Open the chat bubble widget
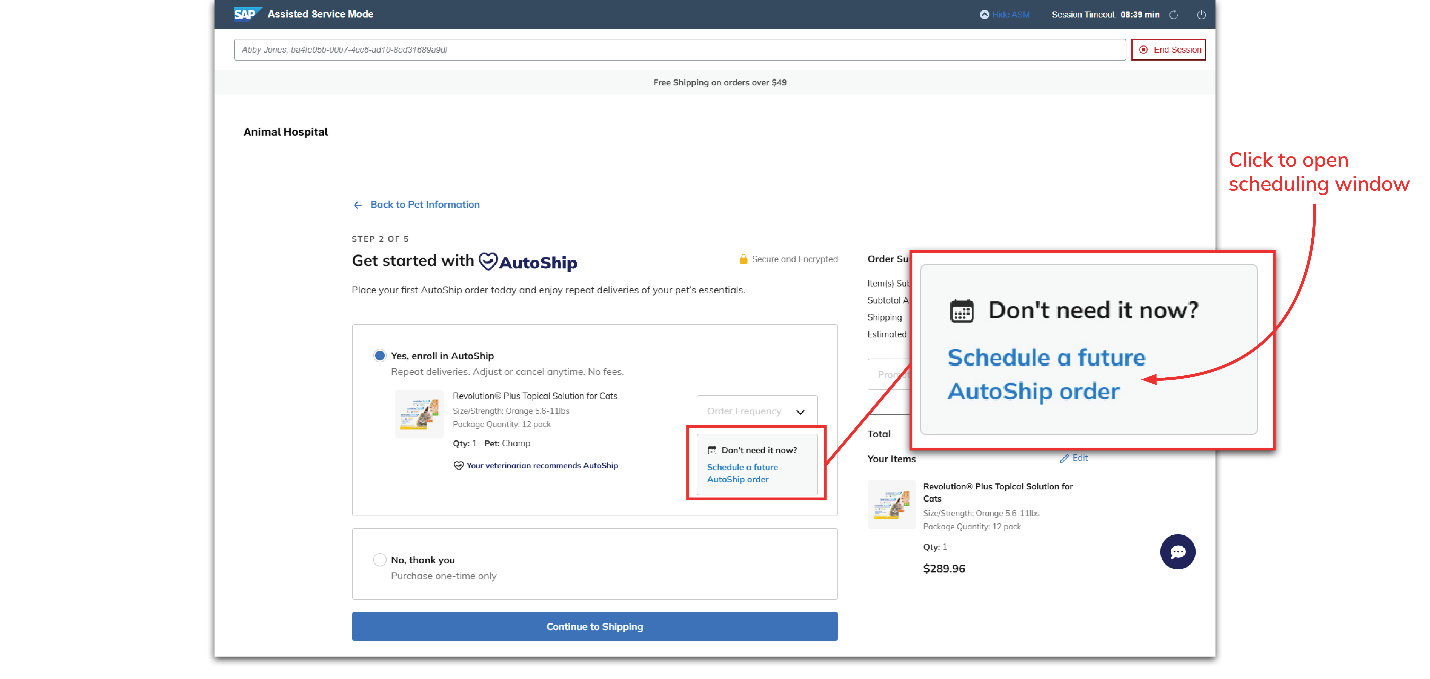This screenshot has height=679, width=1430. (x=1178, y=552)
